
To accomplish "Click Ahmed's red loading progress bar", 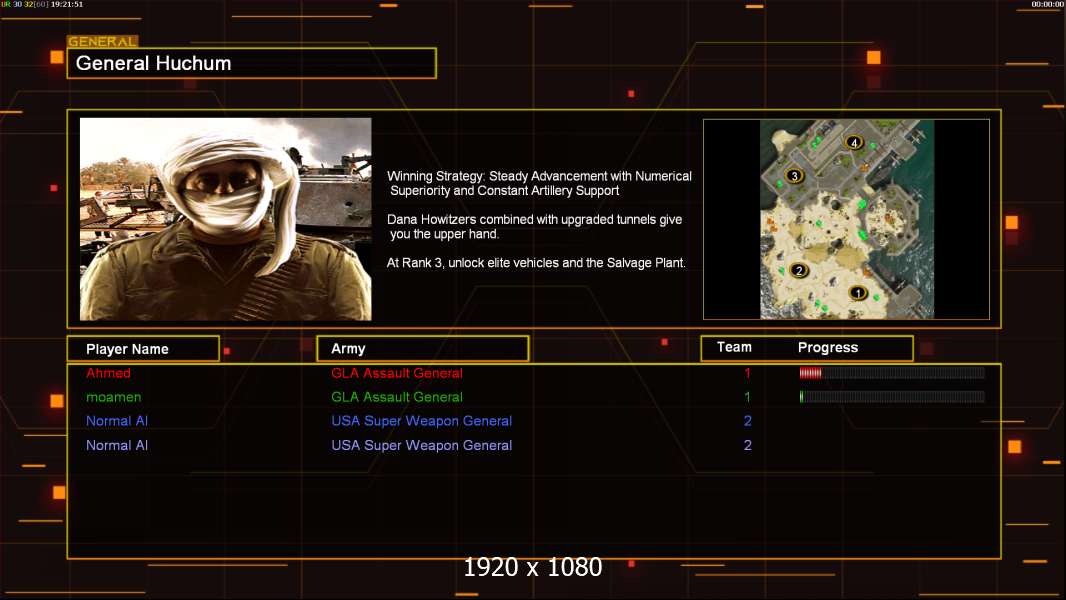I will pos(892,372).
